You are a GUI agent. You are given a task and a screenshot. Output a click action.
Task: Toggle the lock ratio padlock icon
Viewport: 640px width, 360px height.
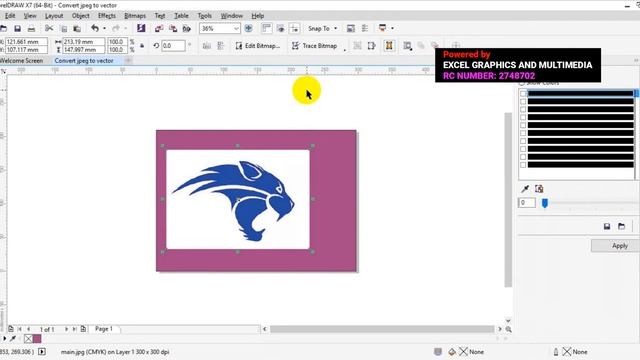pos(142,46)
